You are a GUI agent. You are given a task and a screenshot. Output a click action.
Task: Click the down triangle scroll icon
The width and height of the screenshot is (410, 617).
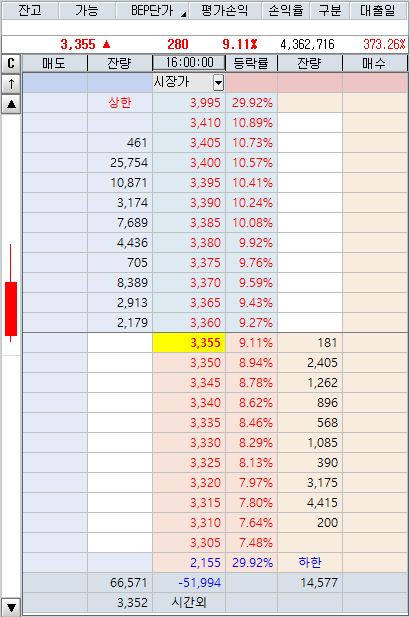tap(11, 608)
